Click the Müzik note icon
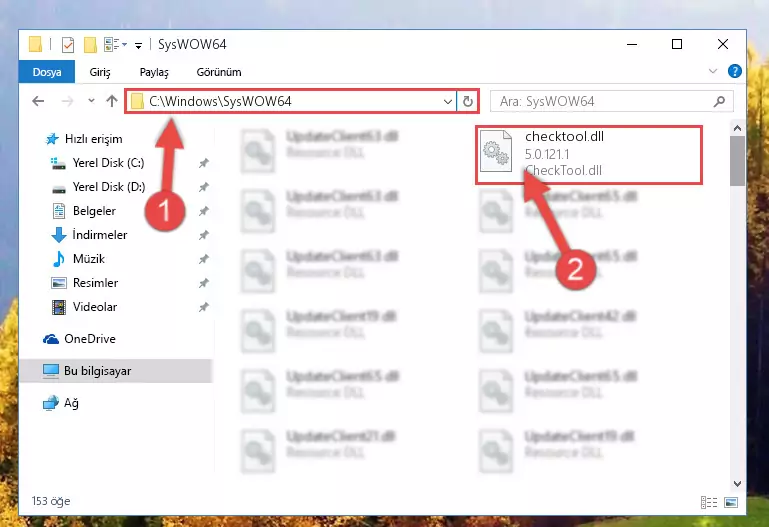The image size is (769, 527). [59, 259]
